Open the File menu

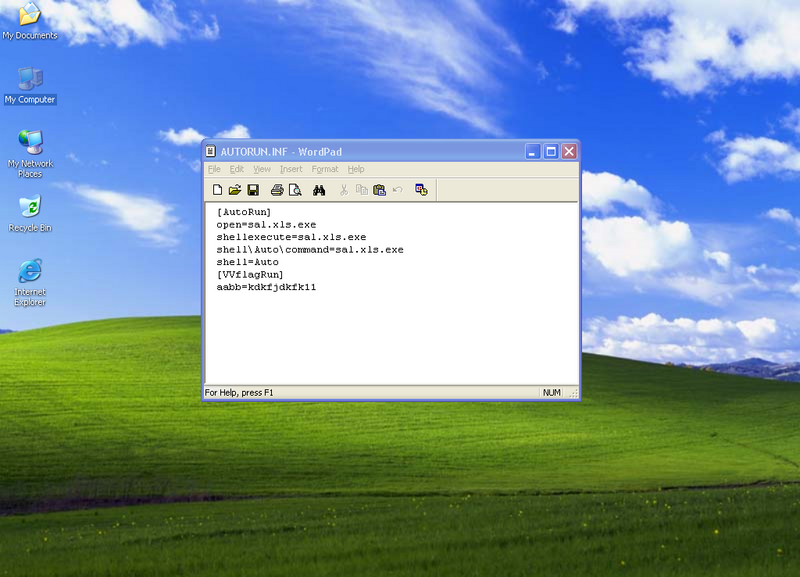point(214,169)
